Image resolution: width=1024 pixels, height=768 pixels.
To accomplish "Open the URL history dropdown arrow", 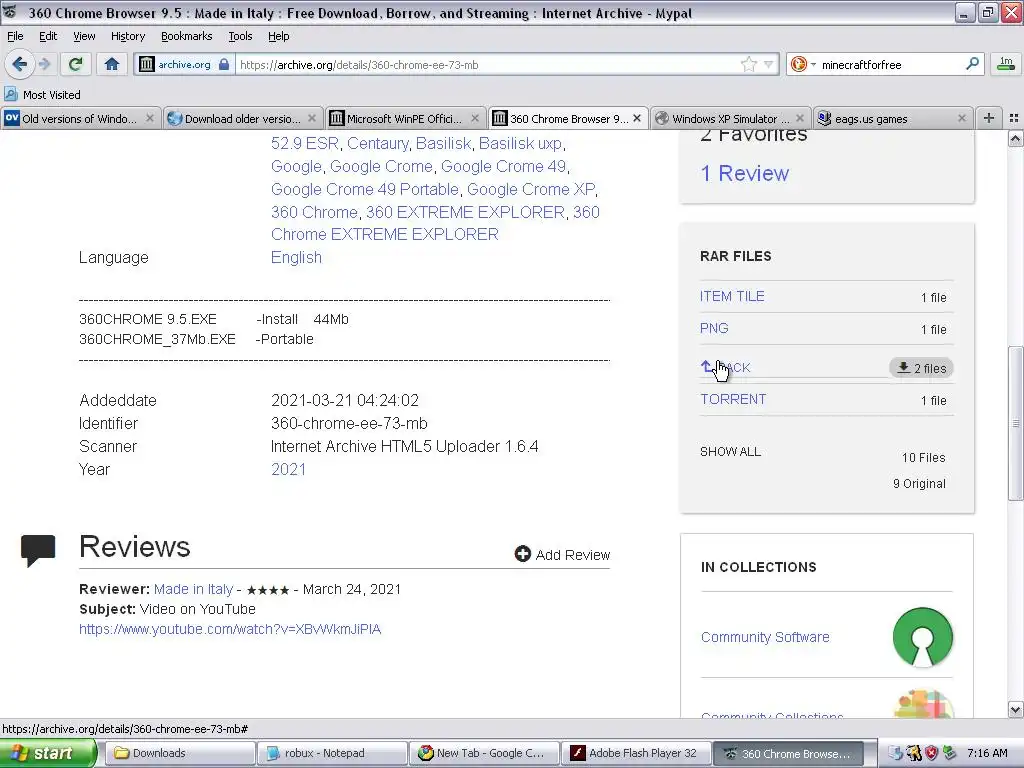I will click(x=769, y=64).
